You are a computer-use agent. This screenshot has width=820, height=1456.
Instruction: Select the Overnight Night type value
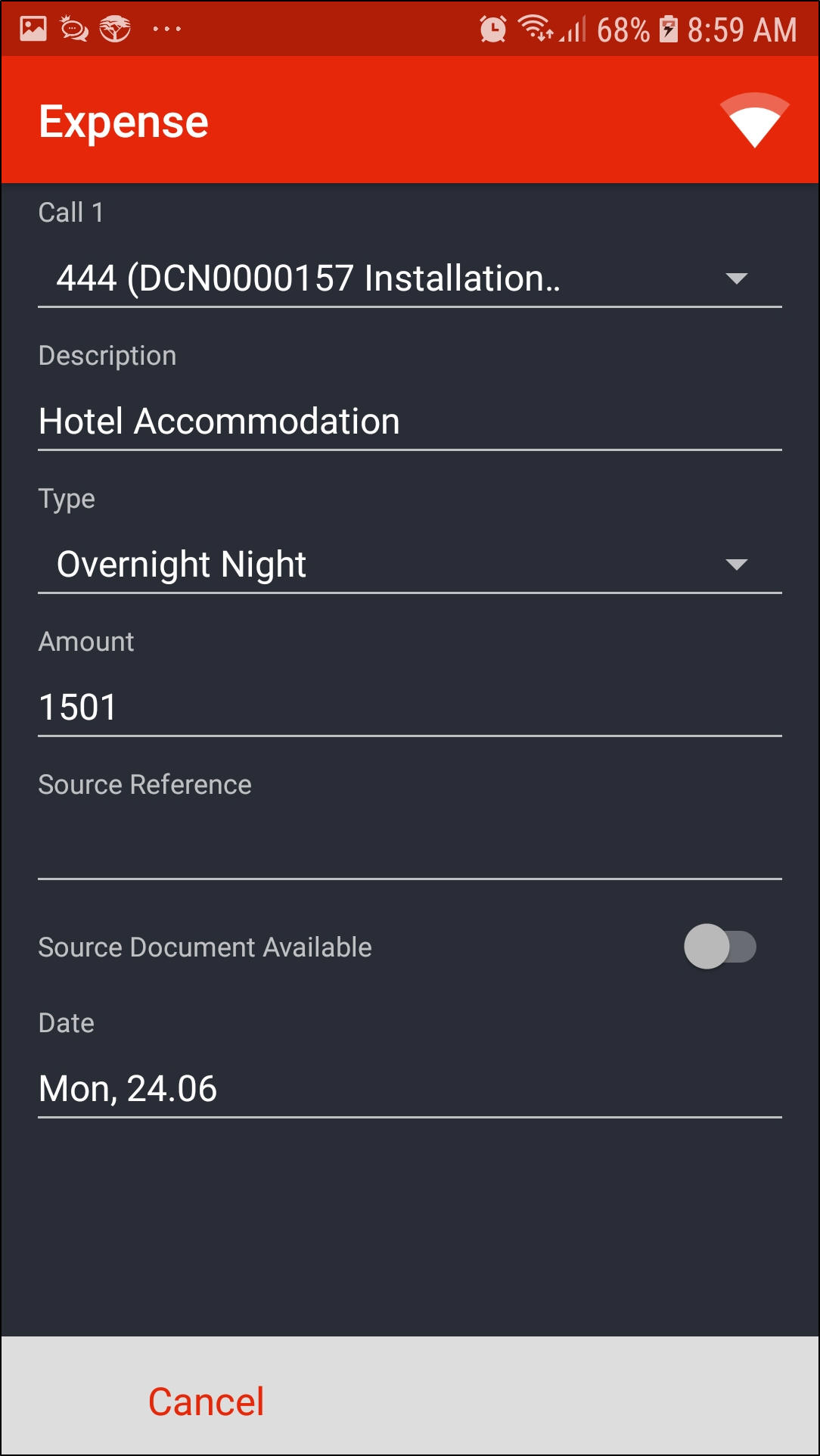[182, 565]
